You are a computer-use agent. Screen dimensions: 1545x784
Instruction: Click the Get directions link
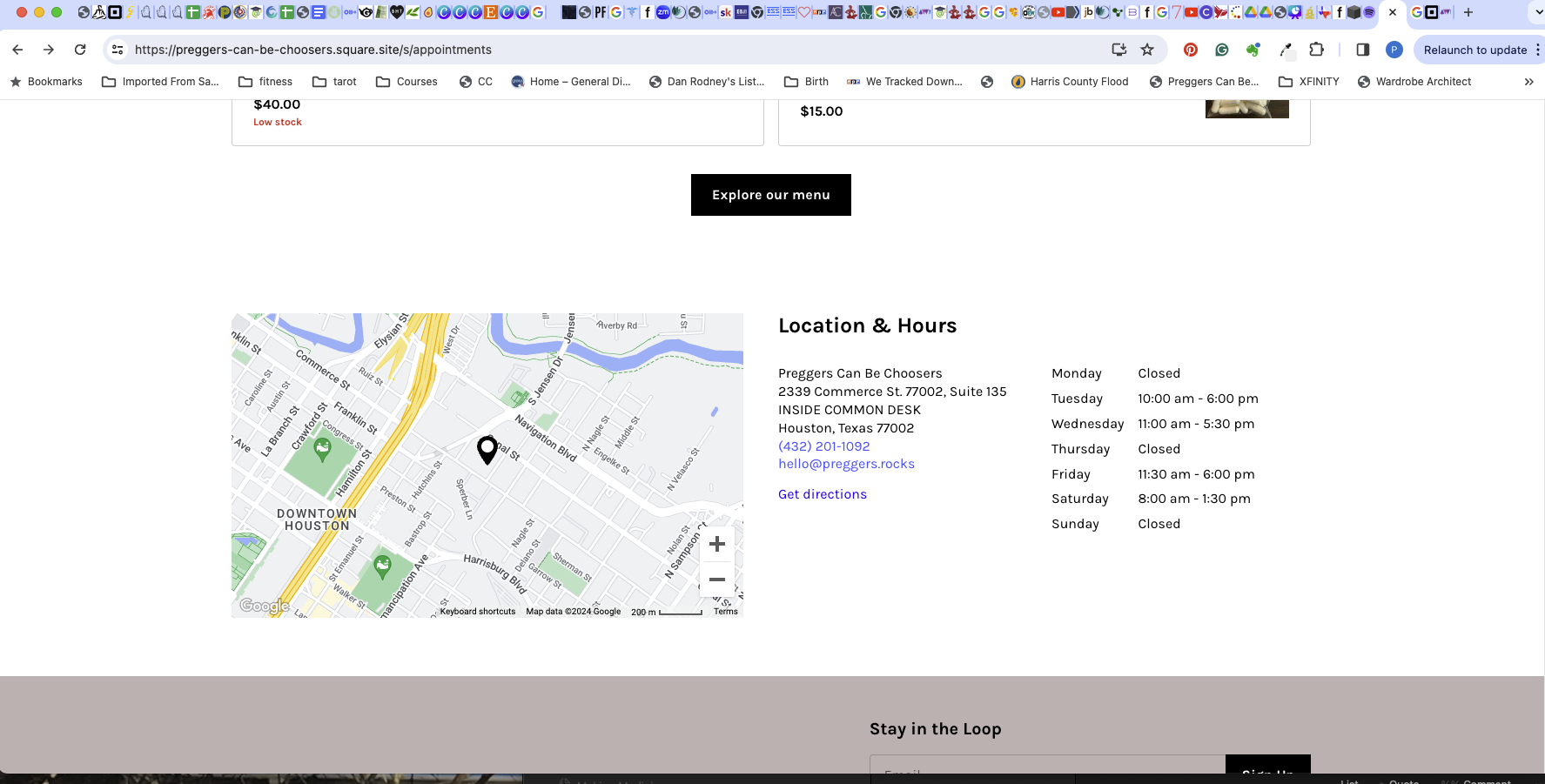point(823,494)
